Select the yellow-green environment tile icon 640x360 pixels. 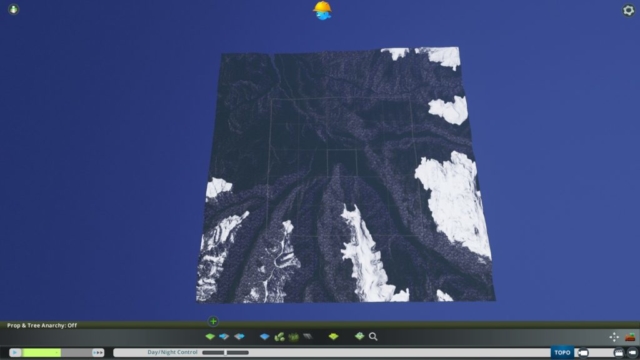pos(333,337)
